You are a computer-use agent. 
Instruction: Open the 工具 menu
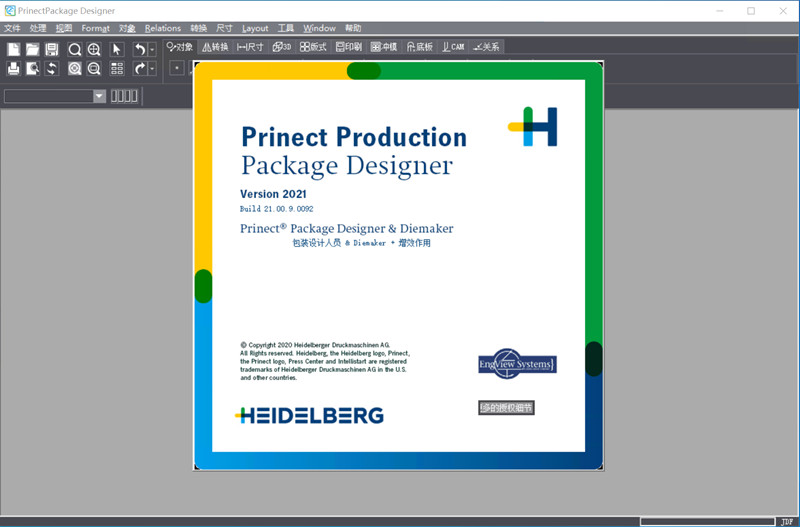coord(286,28)
